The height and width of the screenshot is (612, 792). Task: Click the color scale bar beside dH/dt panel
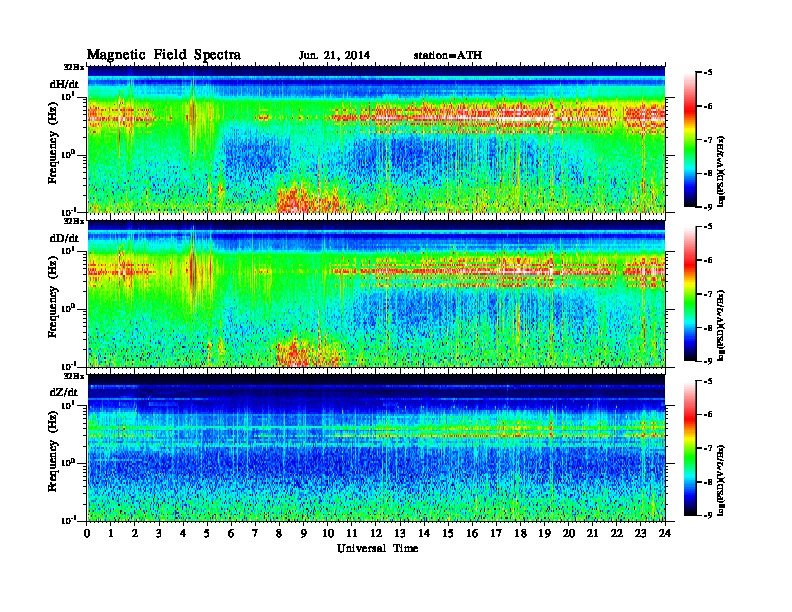[x=690, y=140]
